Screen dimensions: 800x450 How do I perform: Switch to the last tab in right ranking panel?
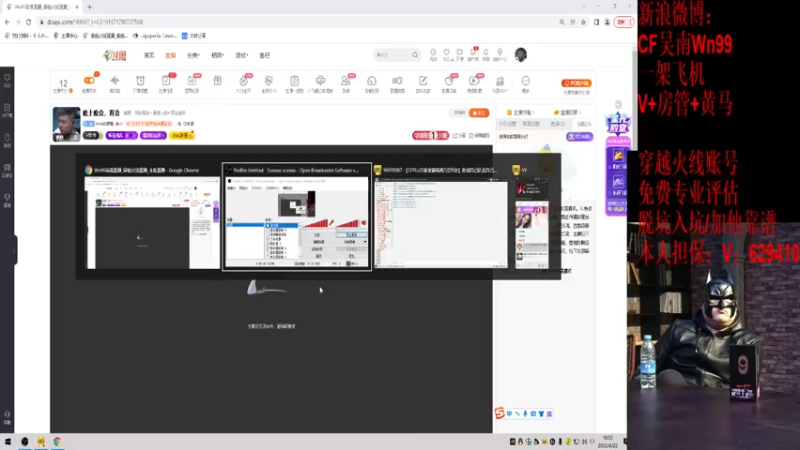(x=583, y=124)
